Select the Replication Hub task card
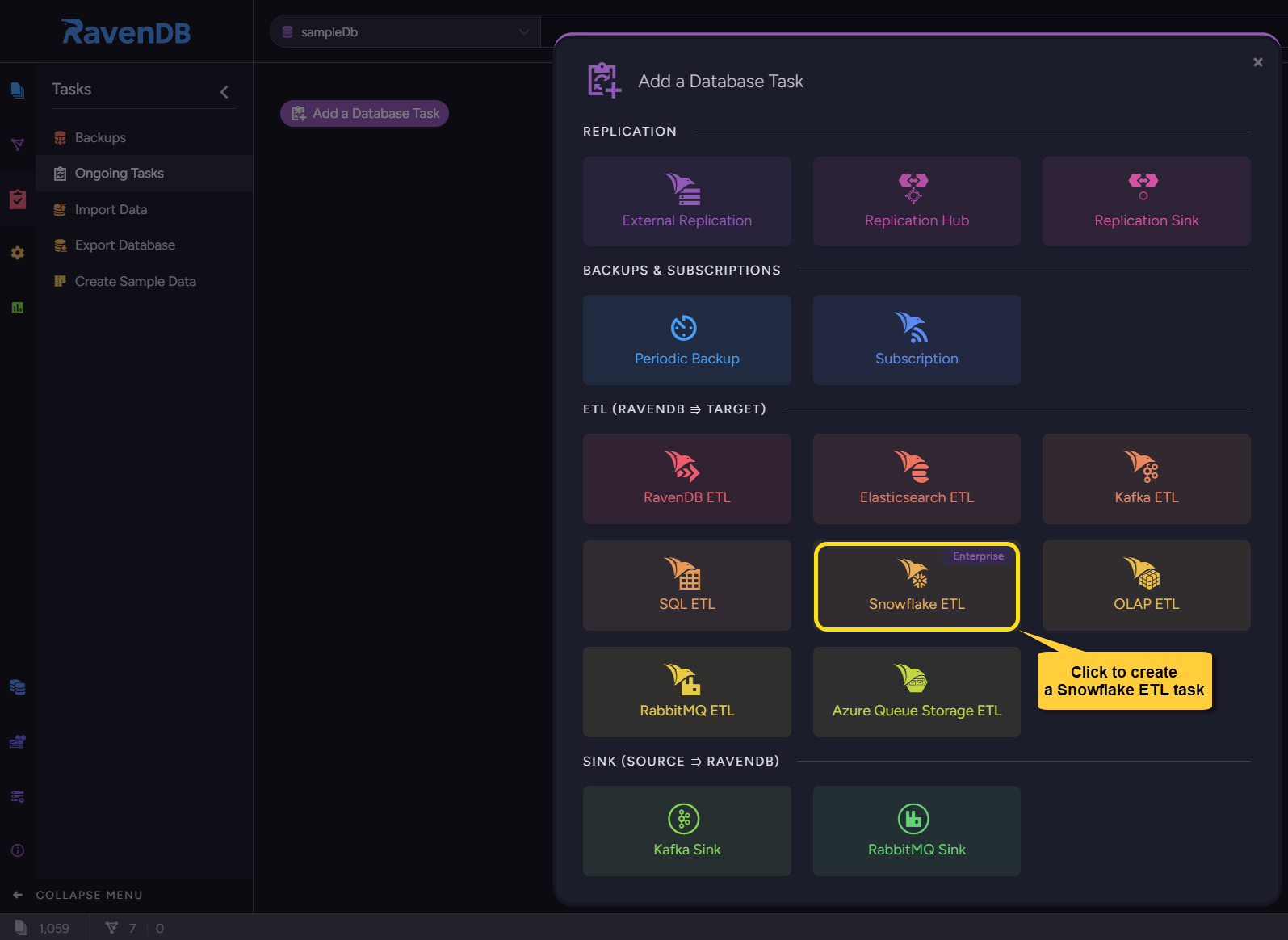 [917, 201]
